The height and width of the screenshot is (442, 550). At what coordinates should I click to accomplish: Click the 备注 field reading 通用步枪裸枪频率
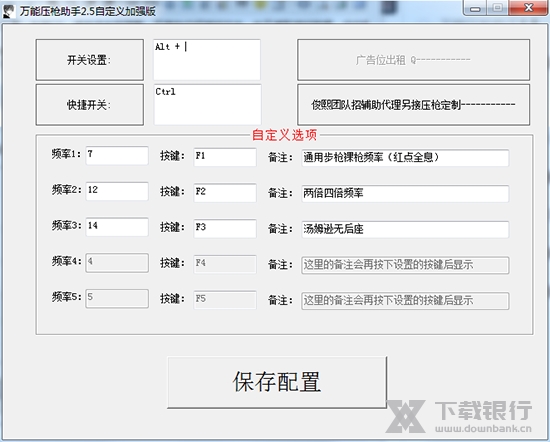click(x=405, y=158)
